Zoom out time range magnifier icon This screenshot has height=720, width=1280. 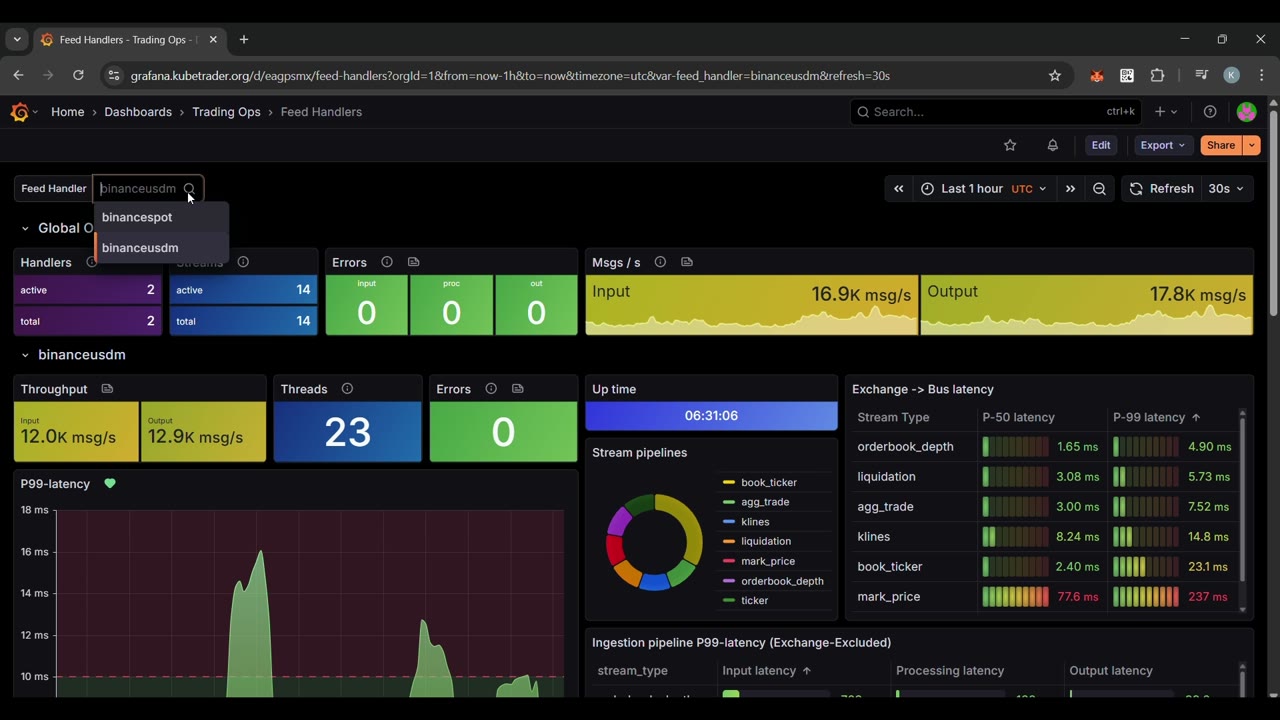(1099, 189)
